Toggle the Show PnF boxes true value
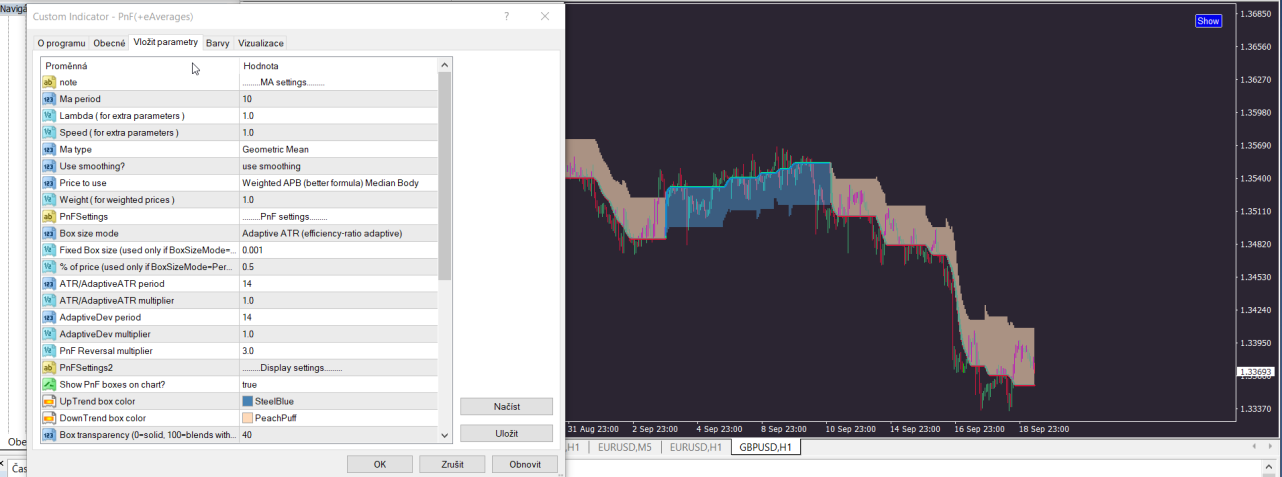Image resolution: width=1282 pixels, height=477 pixels. [x=339, y=384]
